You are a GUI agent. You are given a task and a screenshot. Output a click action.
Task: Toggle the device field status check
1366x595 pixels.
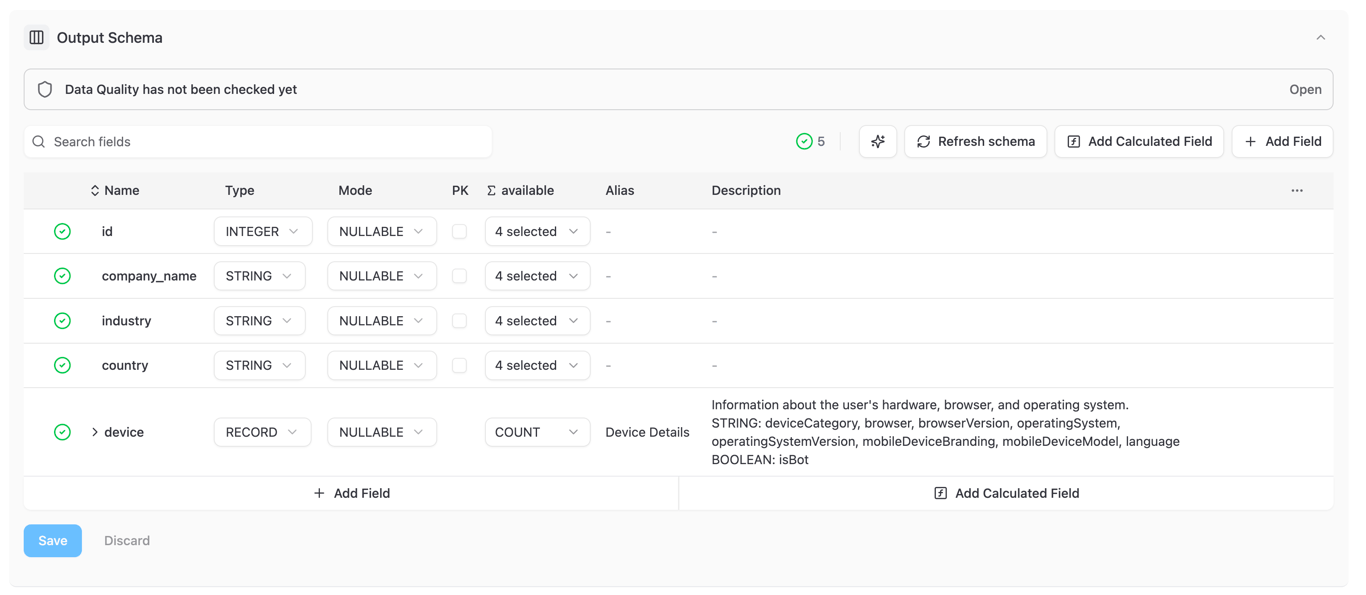(62, 432)
